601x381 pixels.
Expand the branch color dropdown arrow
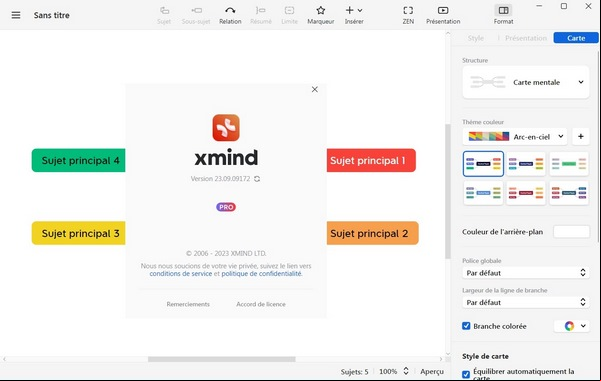point(583,326)
